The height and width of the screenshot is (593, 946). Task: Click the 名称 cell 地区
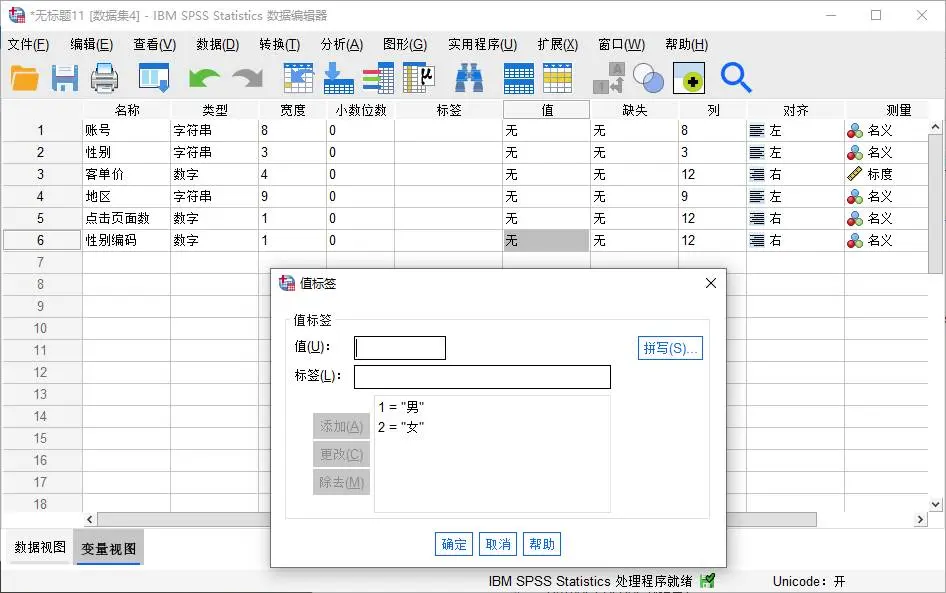tap(126, 197)
